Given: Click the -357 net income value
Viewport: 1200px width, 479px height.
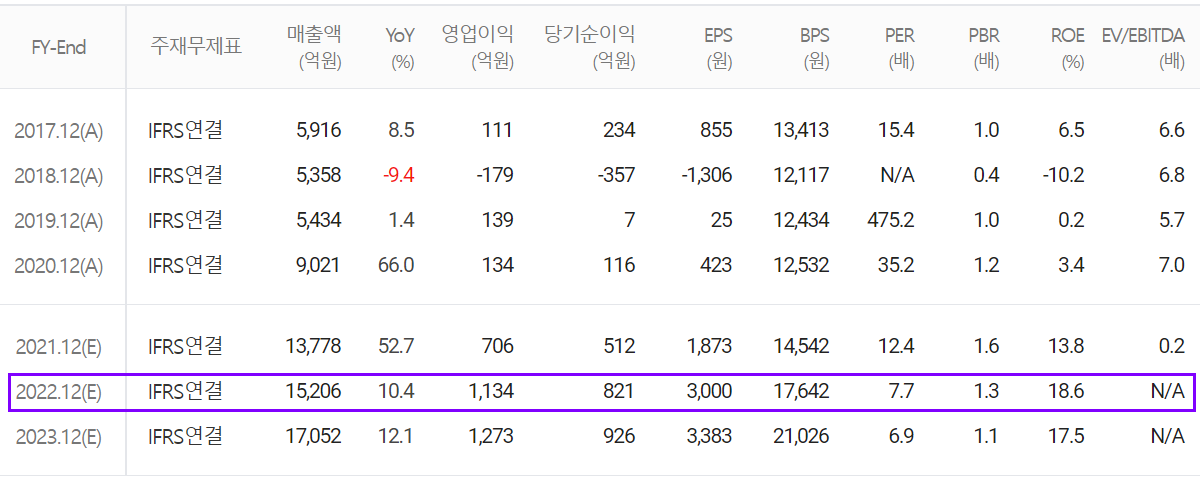Looking at the screenshot, I should point(617,175).
